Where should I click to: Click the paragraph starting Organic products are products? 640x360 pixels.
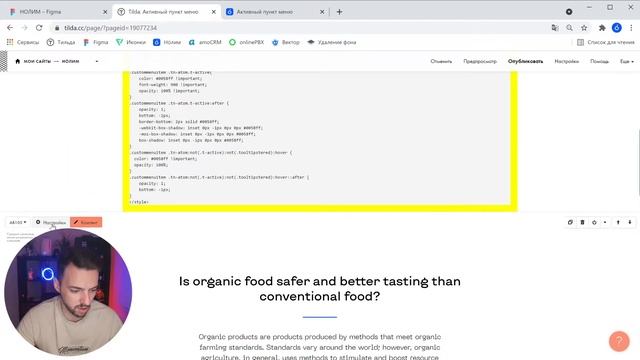point(320,347)
